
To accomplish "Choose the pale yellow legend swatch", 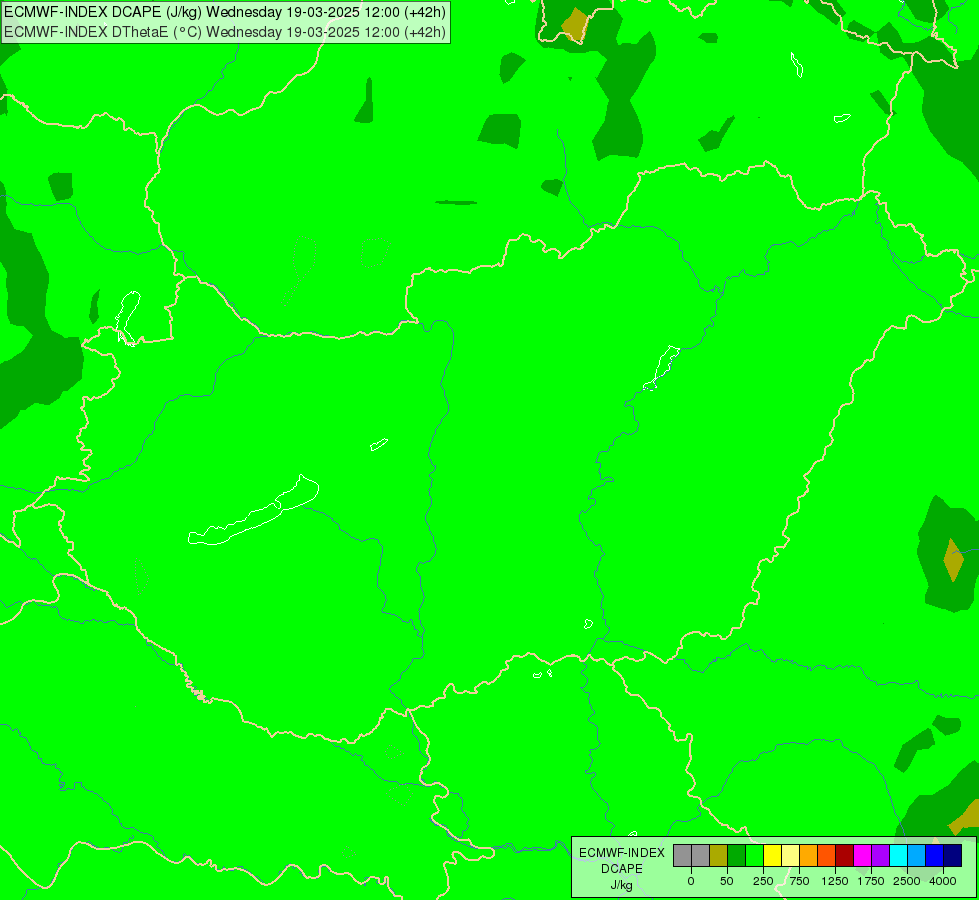I will tap(791, 856).
